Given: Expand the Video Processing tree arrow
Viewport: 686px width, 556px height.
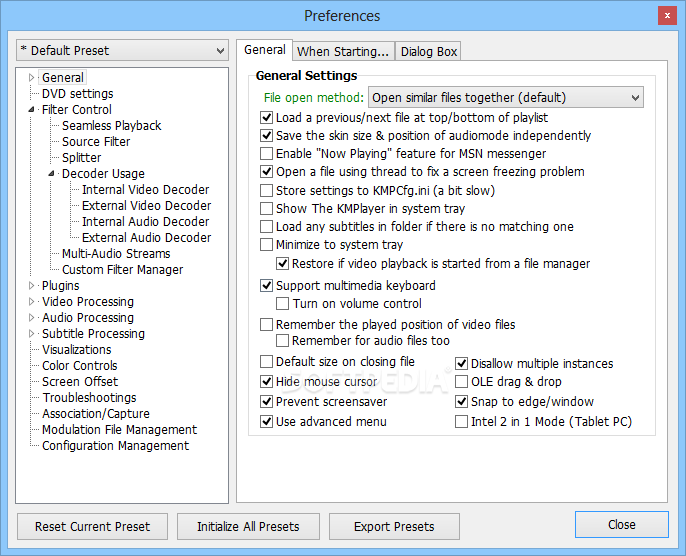Looking at the screenshot, I should pos(31,301).
